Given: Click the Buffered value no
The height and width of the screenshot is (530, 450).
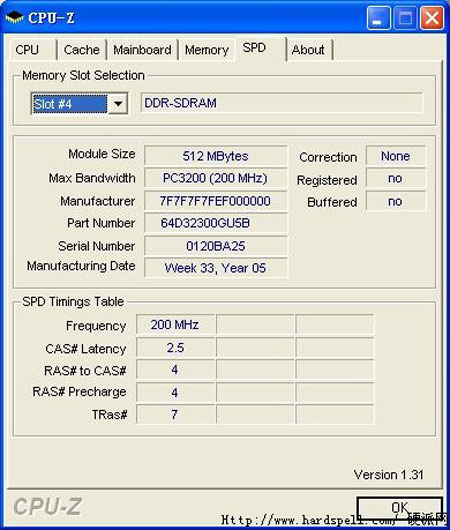Looking at the screenshot, I should coord(396,201).
